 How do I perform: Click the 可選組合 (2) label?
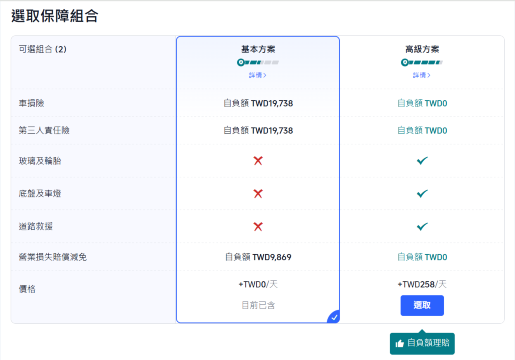pos(42,49)
